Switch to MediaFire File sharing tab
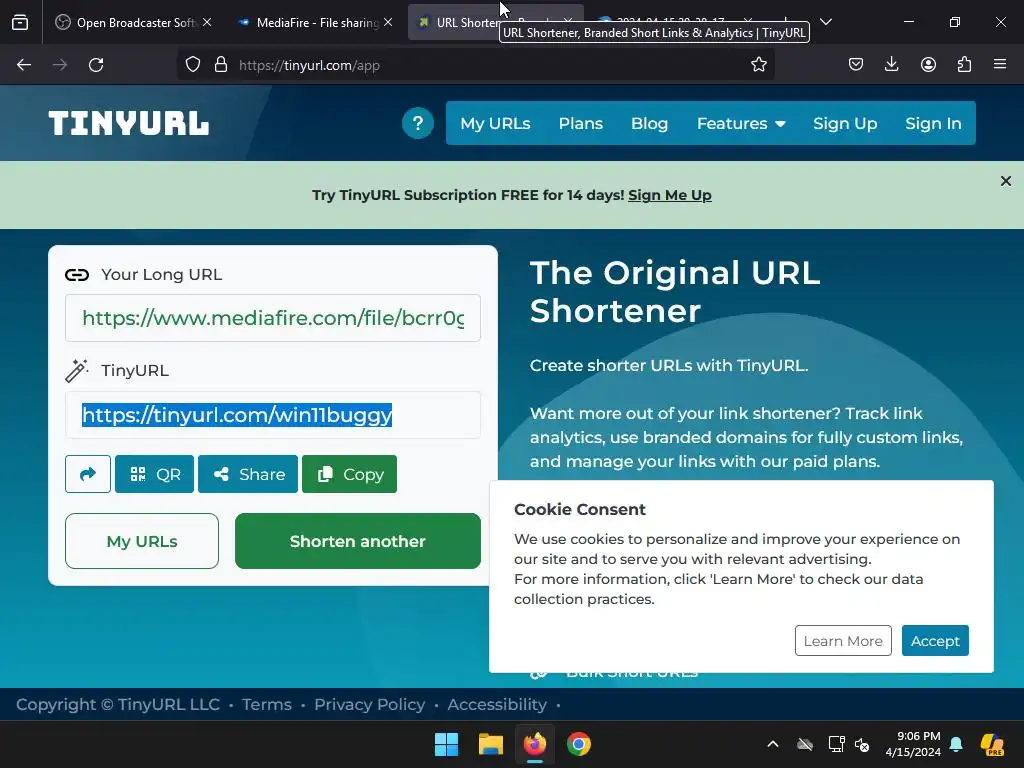Viewport: 1024px width, 768px height. point(317,22)
